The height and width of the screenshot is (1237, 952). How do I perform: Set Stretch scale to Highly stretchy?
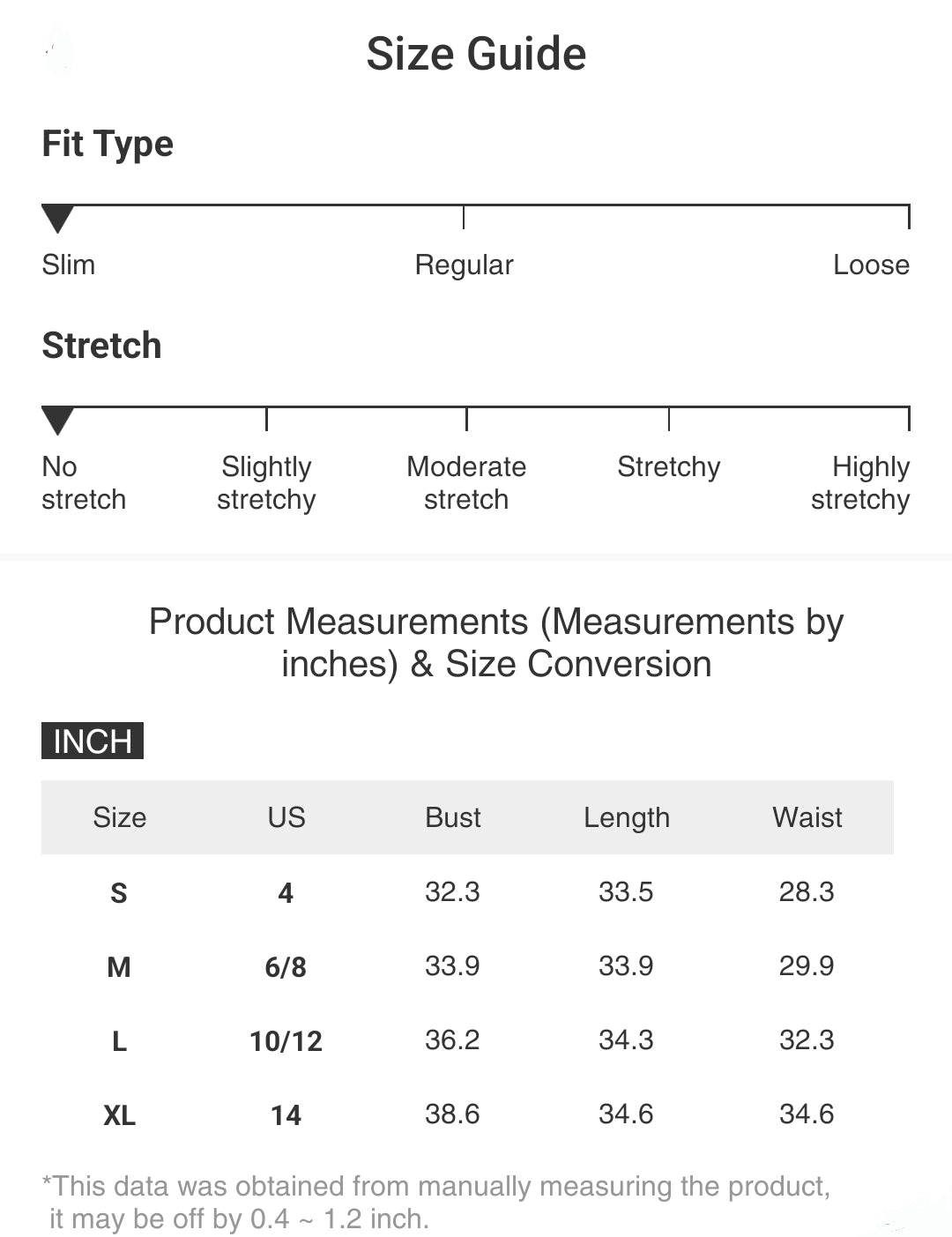pos(908,420)
